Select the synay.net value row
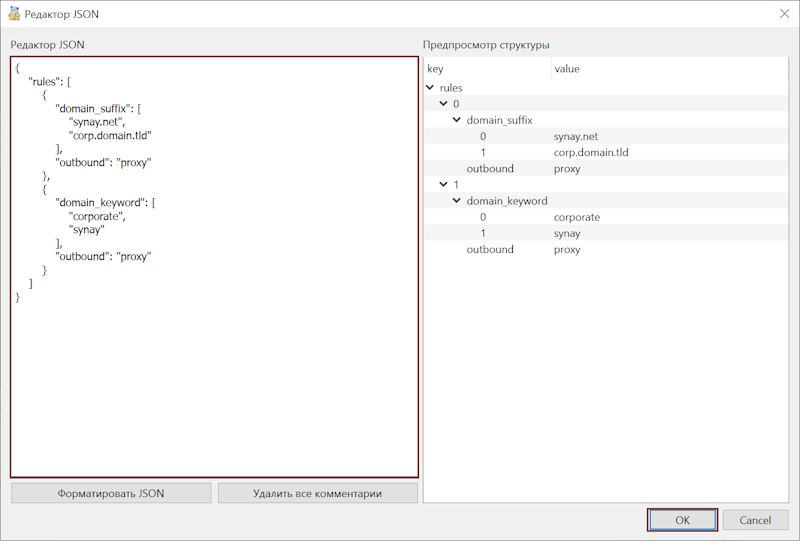This screenshot has width=800, height=557. tap(575, 136)
